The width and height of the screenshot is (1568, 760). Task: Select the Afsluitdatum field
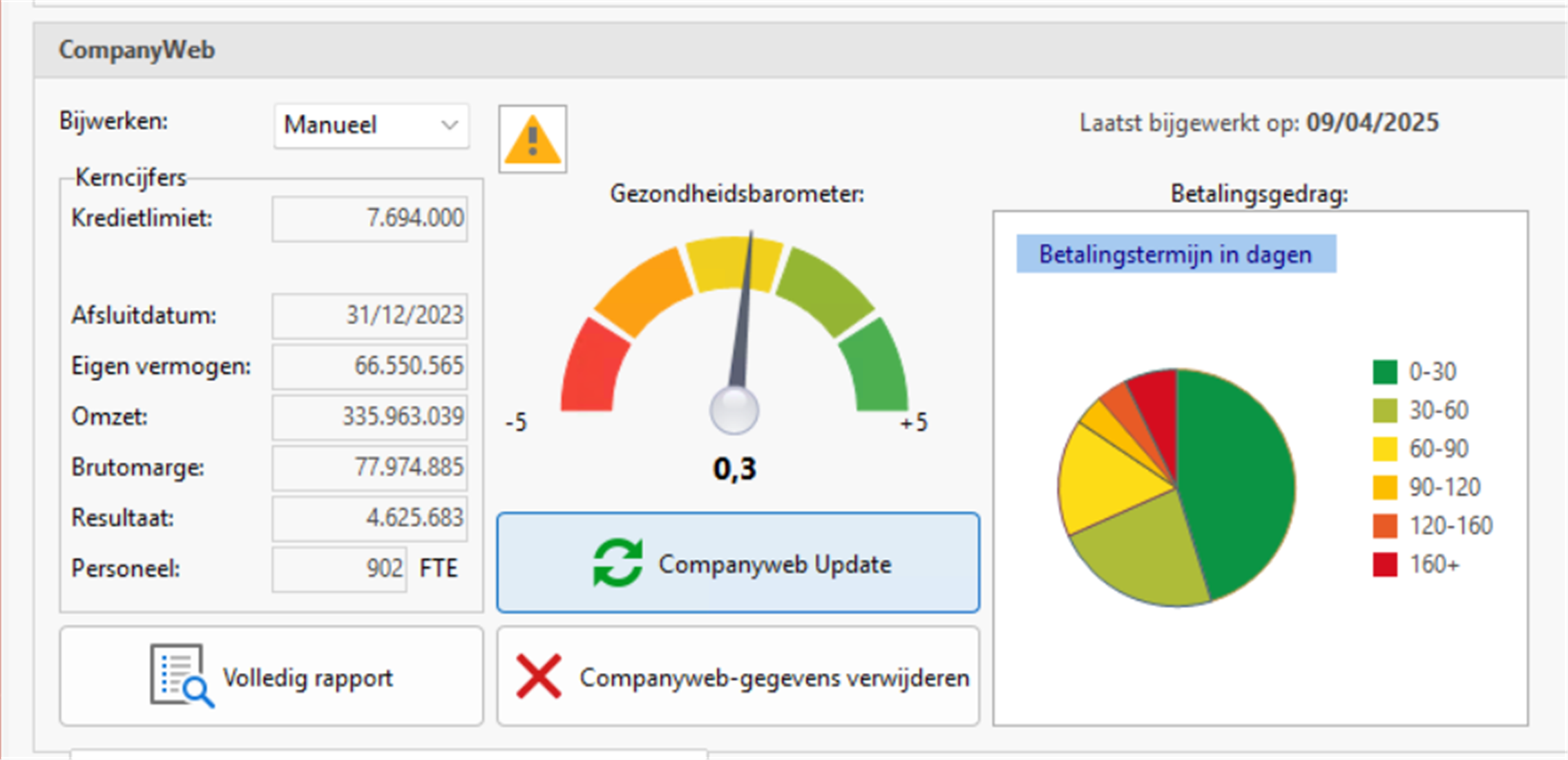click(370, 316)
